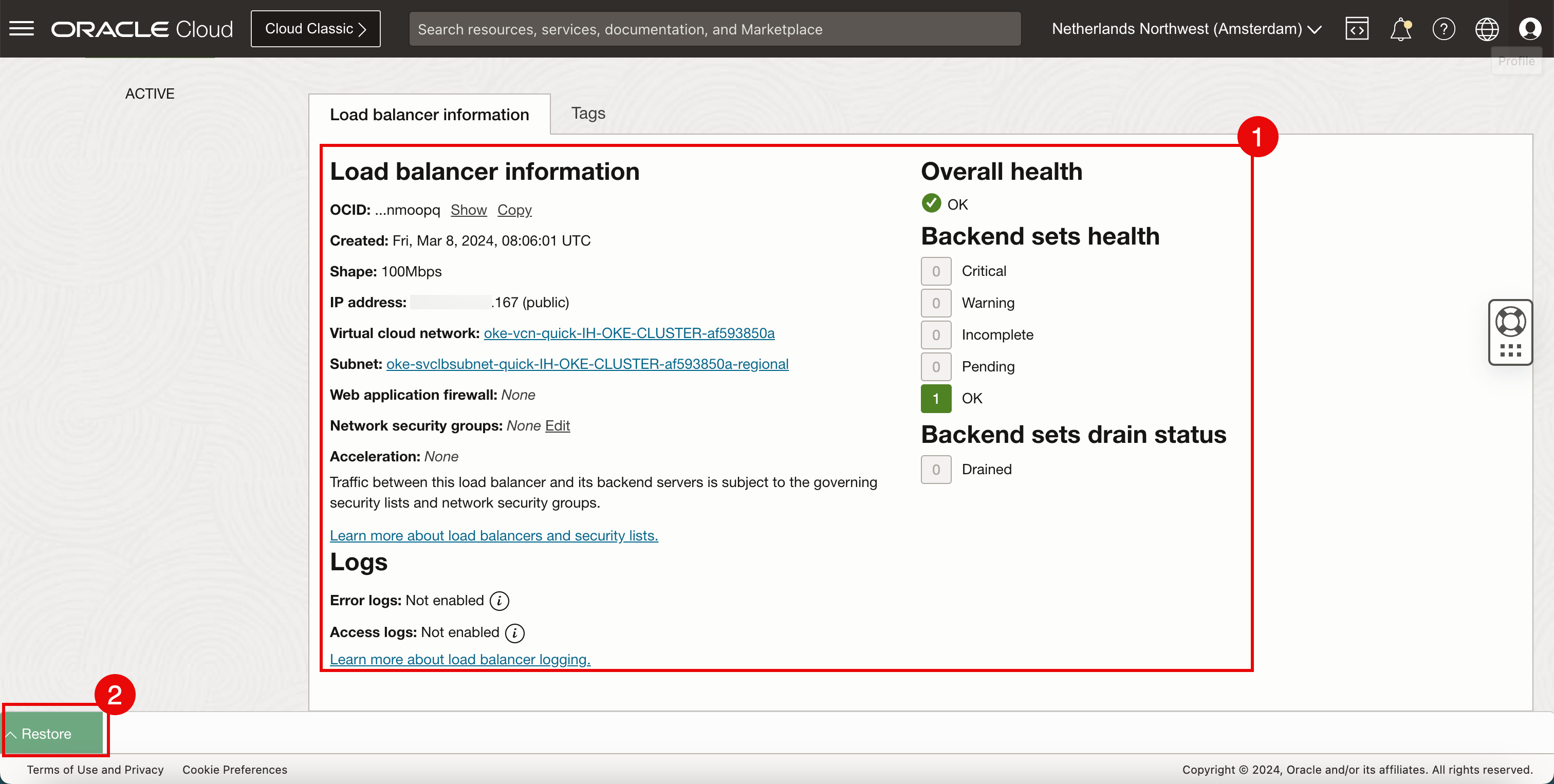Open the Cloud Shell developer tools icon
The image size is (1554, 784).
(1357, 28)
